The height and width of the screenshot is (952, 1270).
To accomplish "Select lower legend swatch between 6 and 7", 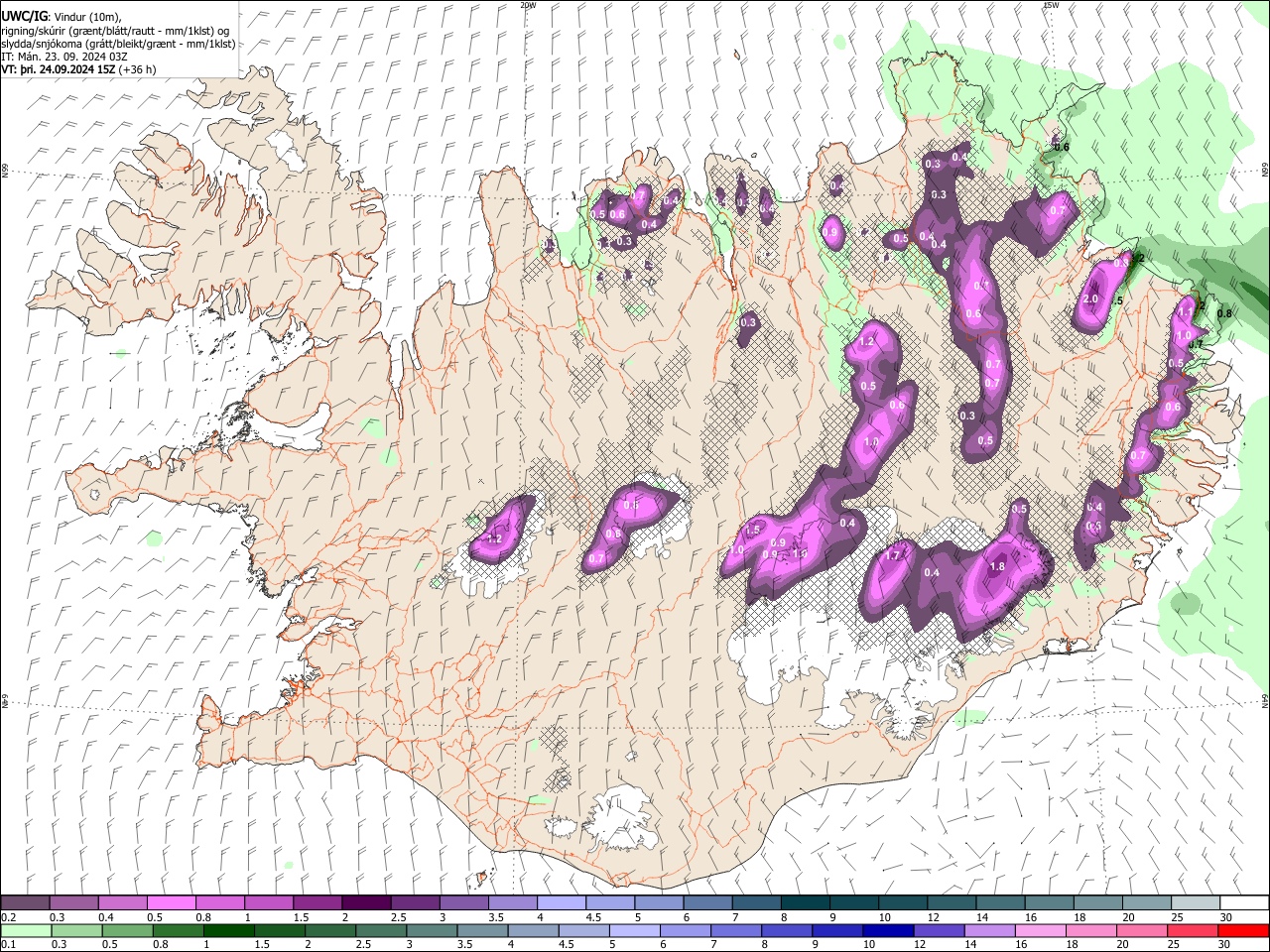I will coord(685,930).
